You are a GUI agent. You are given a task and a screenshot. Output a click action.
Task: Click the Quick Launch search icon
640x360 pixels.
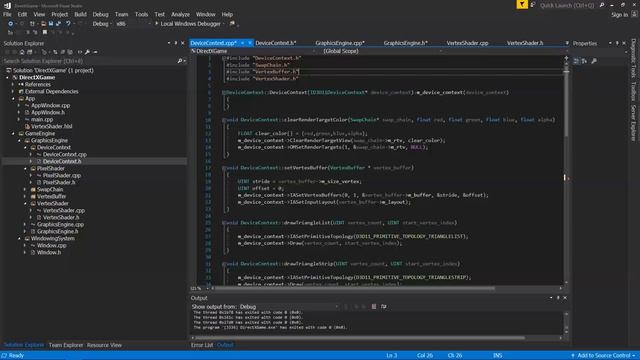pos(602,5)
